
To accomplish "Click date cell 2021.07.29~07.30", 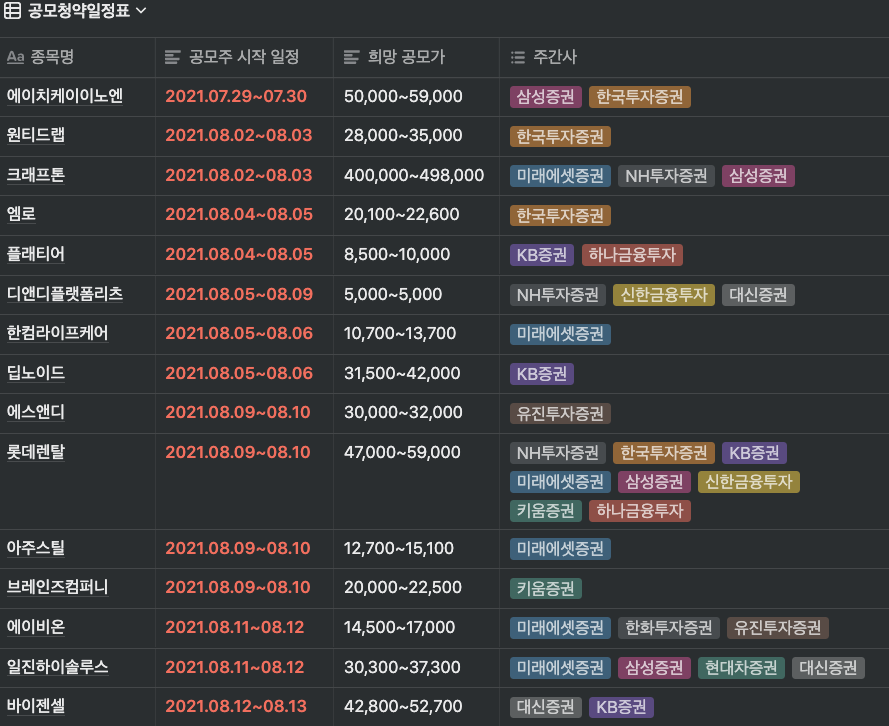I will click(x=236, y=96).
